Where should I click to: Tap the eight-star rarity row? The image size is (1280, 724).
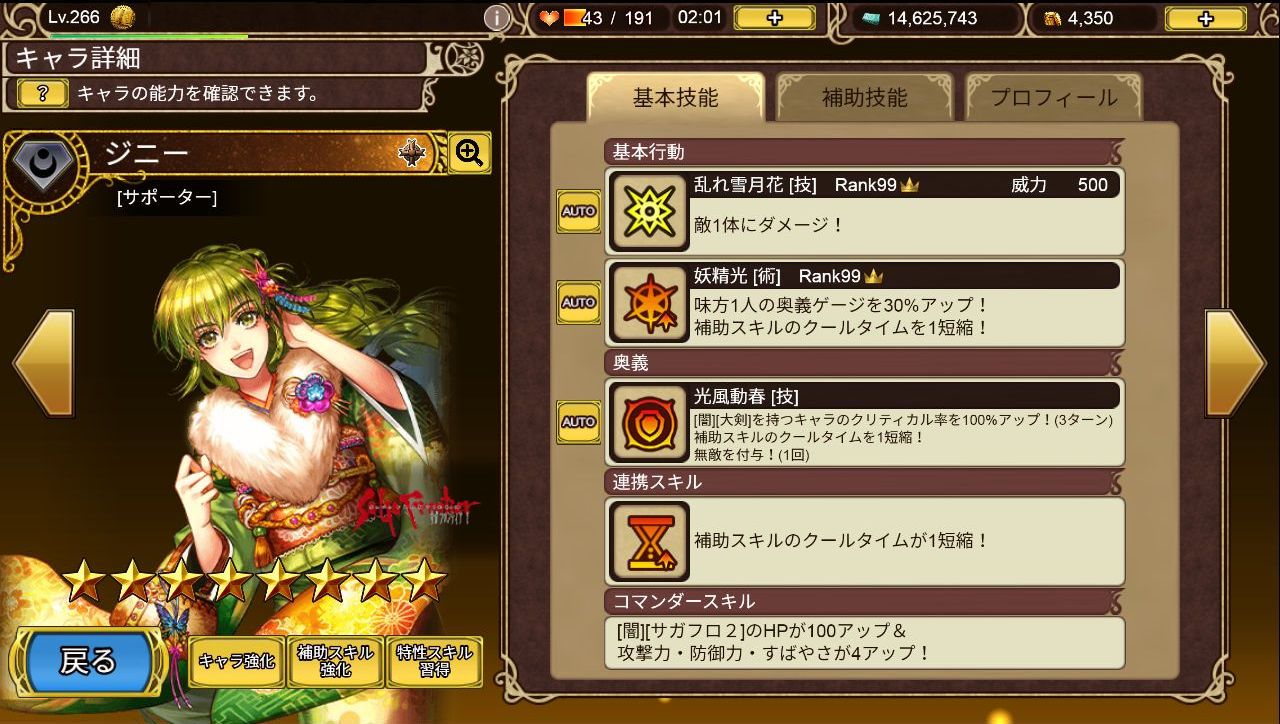click(x=254, y=580)
